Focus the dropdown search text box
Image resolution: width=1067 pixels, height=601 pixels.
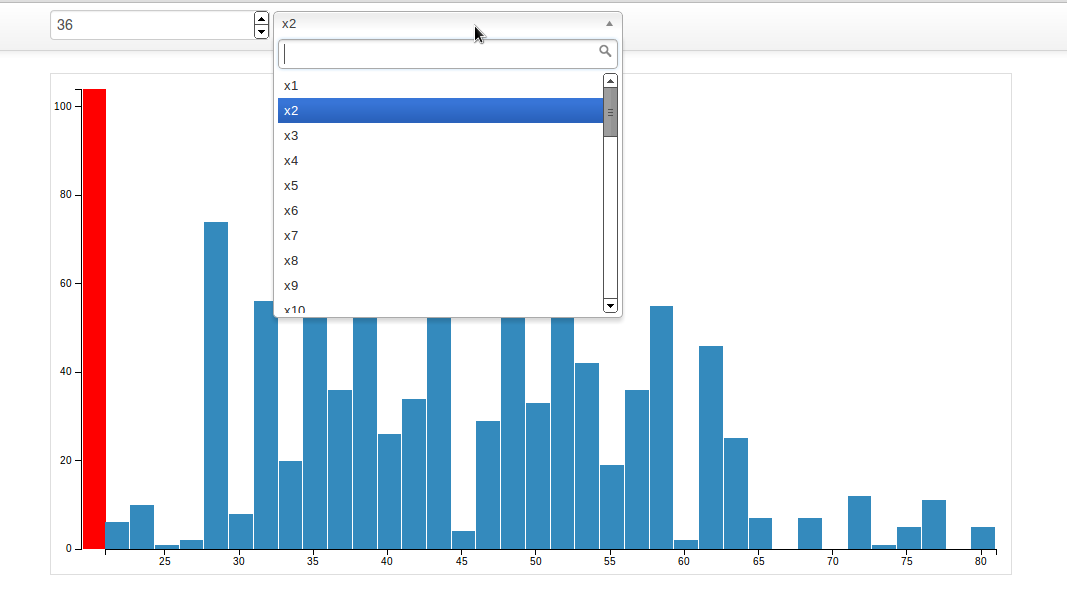click(x=438, y=54)
